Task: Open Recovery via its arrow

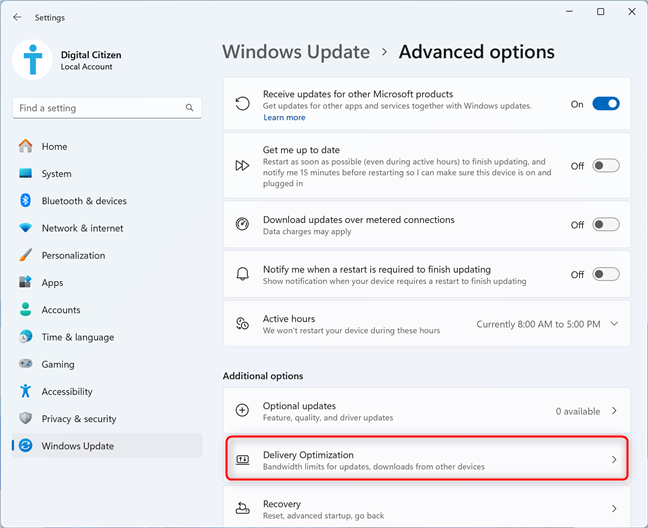Action: (615, 509)
